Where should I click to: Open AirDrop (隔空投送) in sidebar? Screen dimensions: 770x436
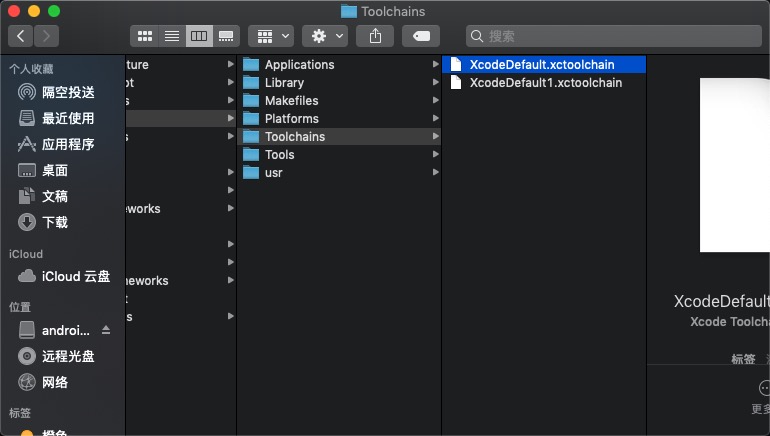62,92
